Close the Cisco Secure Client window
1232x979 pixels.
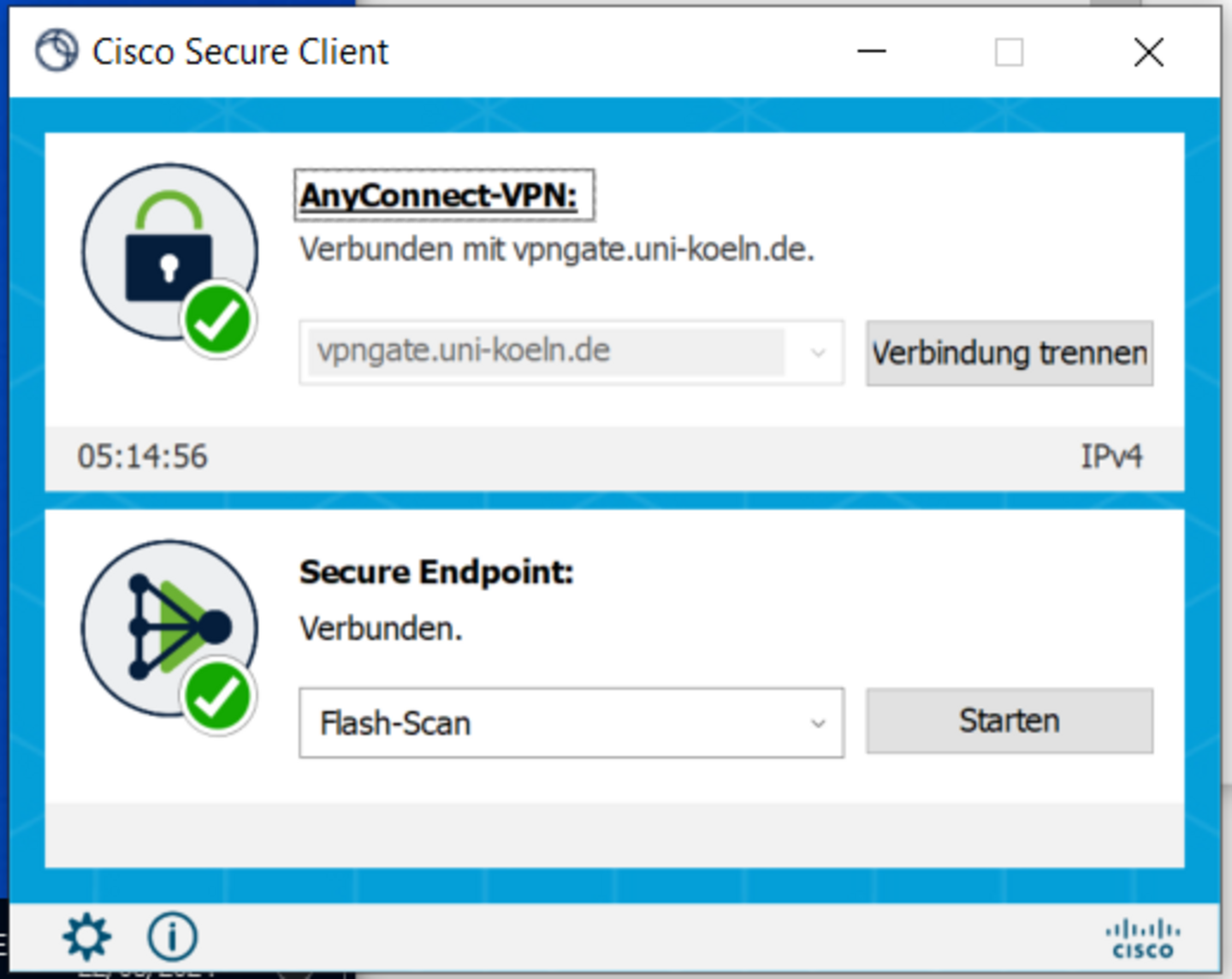tap(1149, 52)
